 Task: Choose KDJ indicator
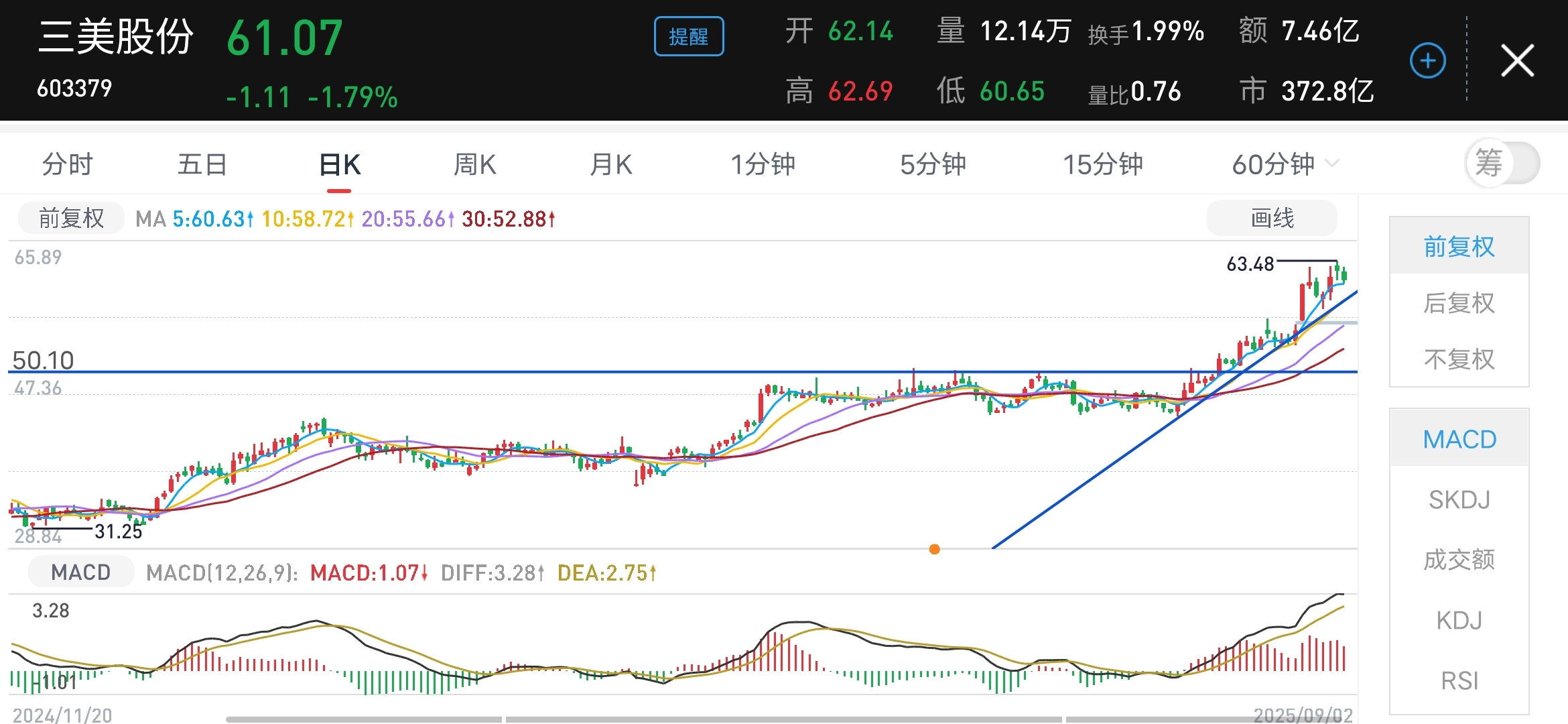(1459, 620)
